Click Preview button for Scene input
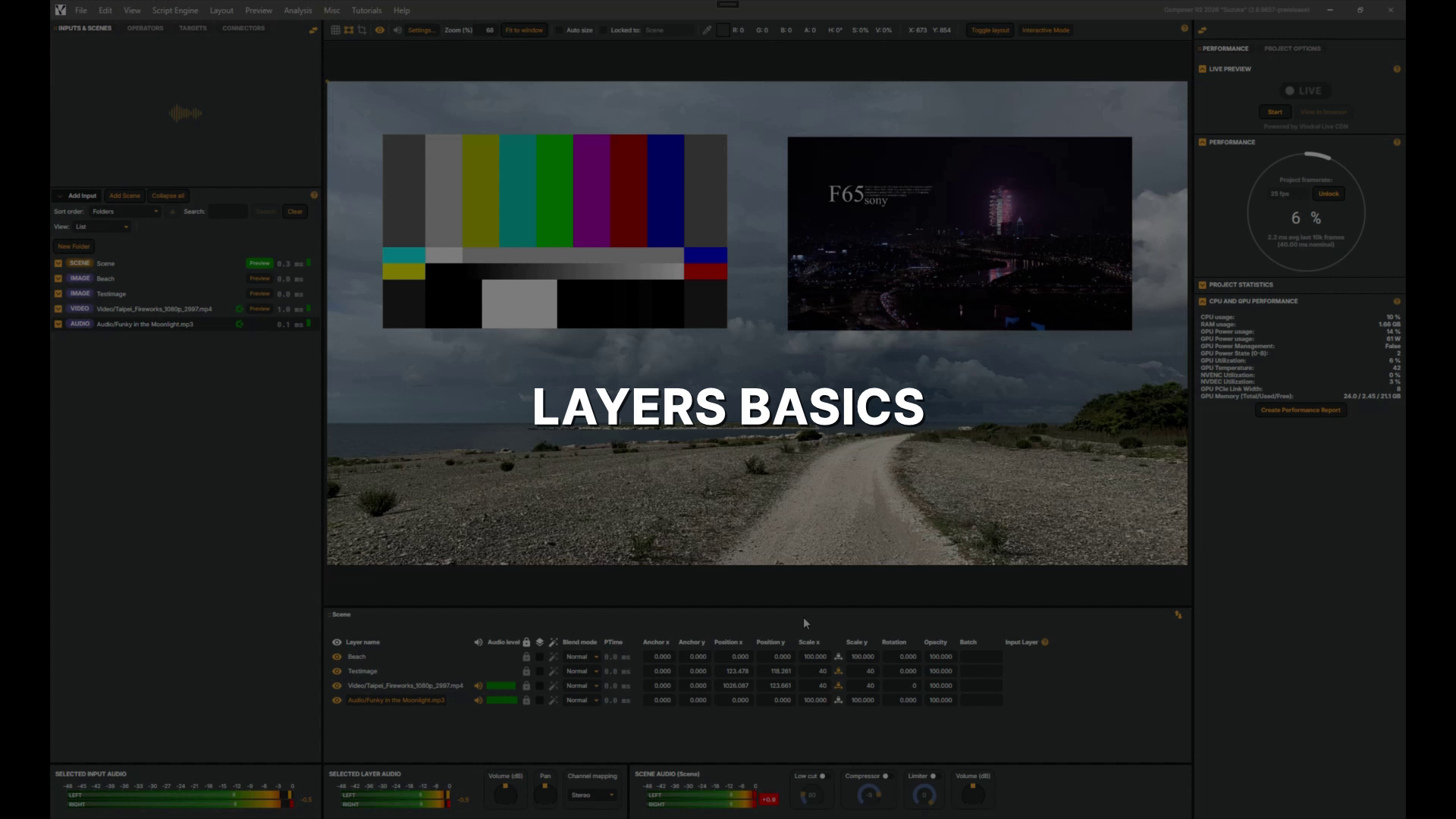This screenshot has height=819, width=1456. pyautogui.click(x=259, y=263)
